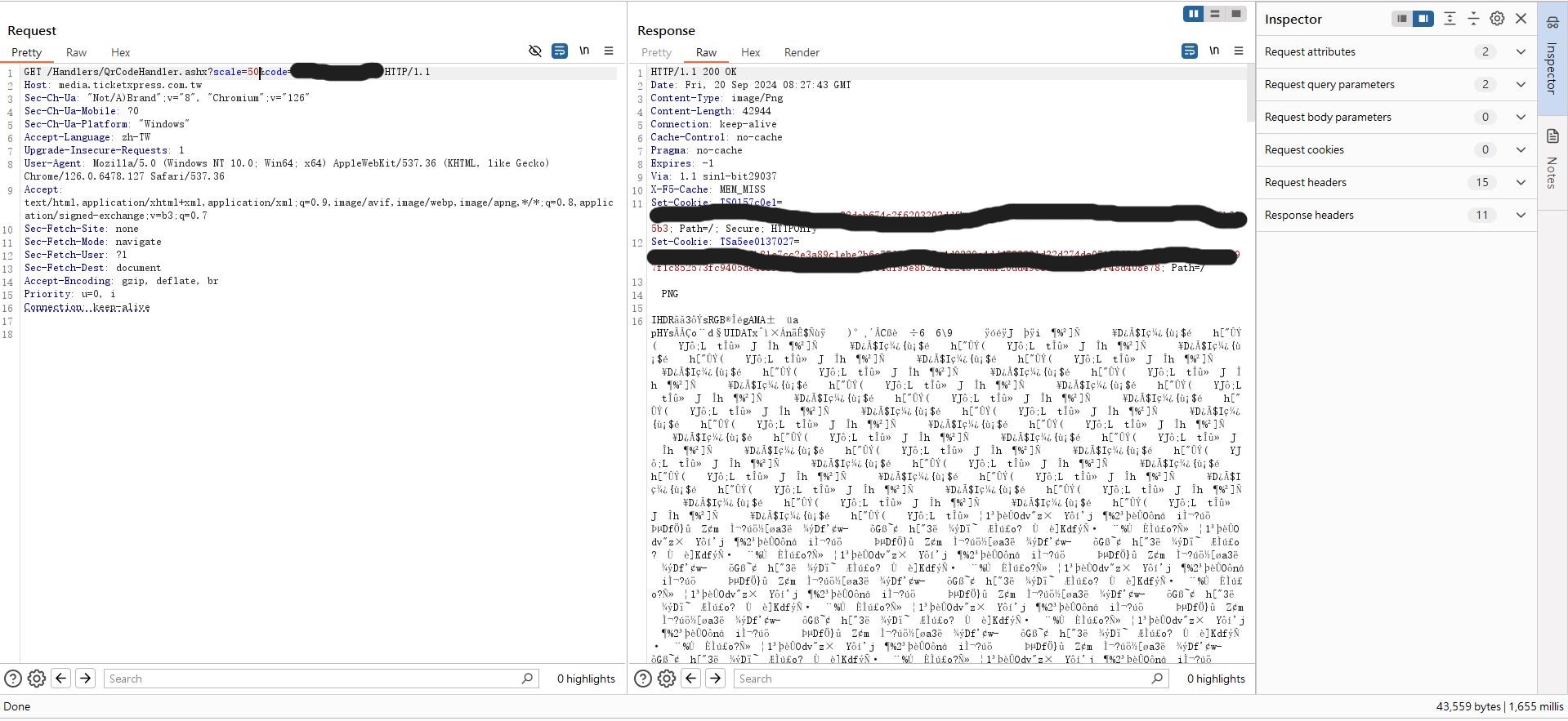
Task: Open help icon under Response pane
Action: (x=643, y=679)
